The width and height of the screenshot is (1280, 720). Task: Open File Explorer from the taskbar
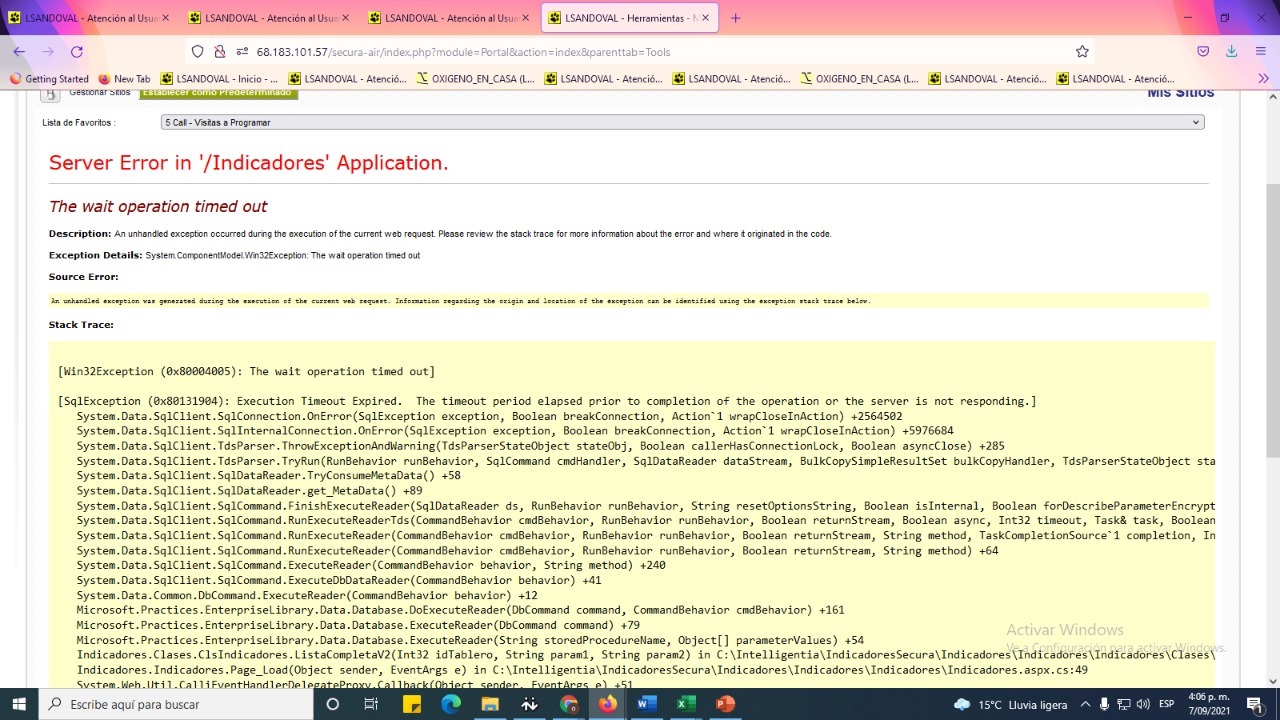[490, 704]
